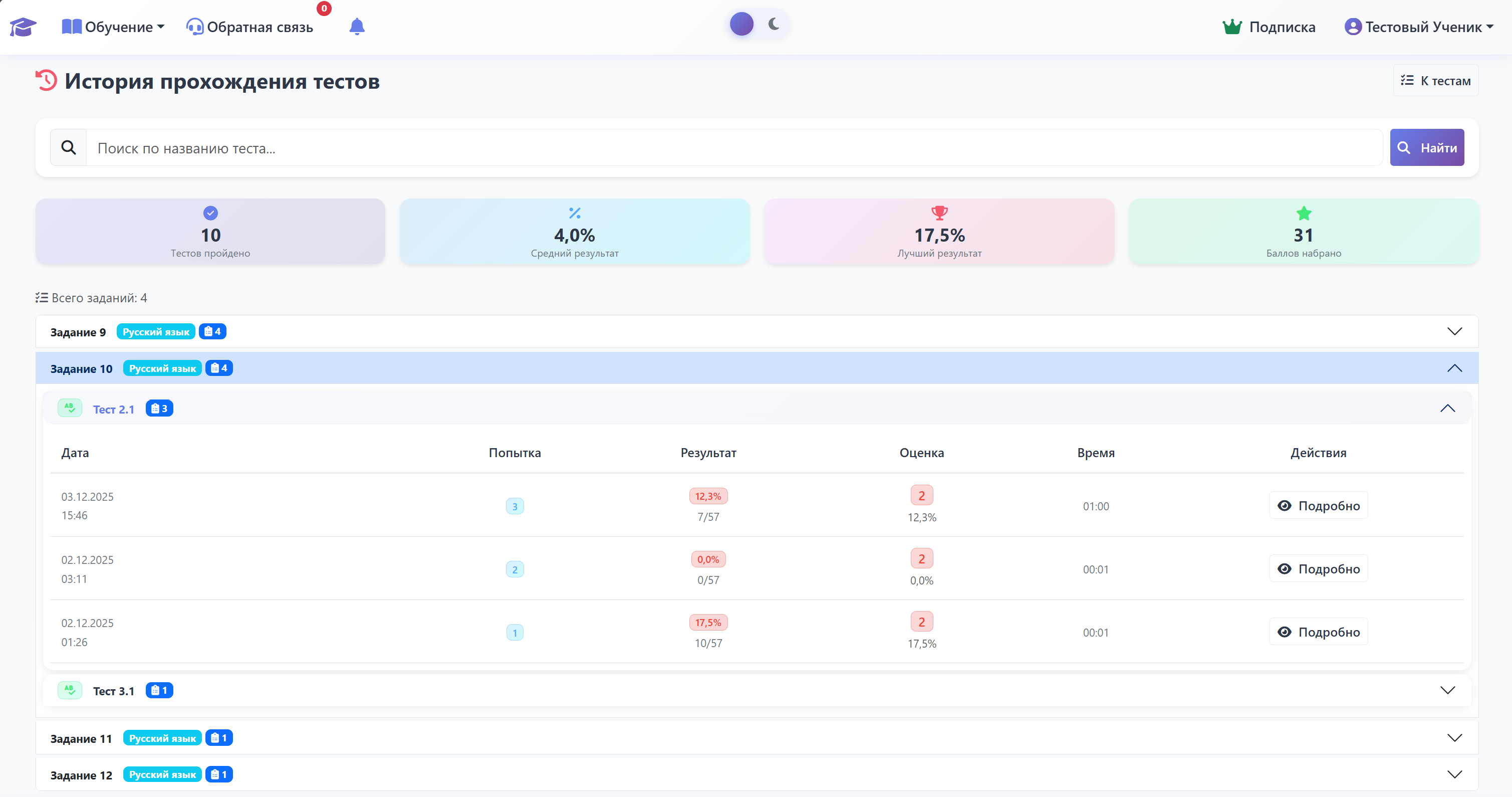Open Обратная связь feedback page
Image resolution: width=1512 pixels, height=797 pixels.
coord(249,27)
